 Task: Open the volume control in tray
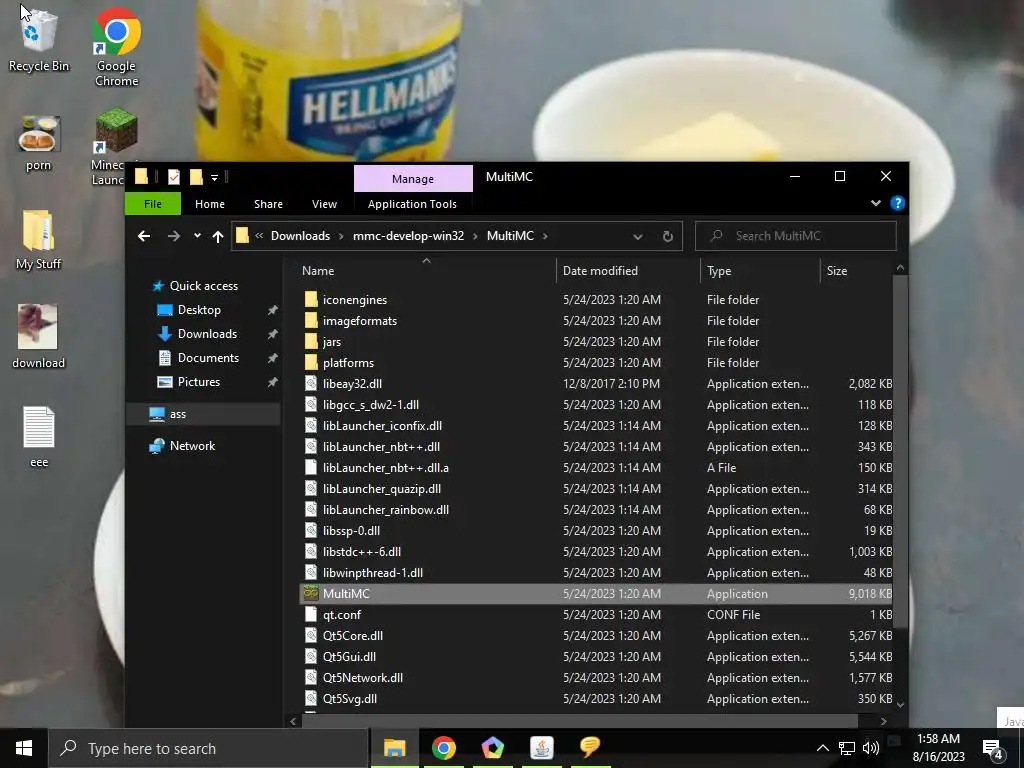871,748
